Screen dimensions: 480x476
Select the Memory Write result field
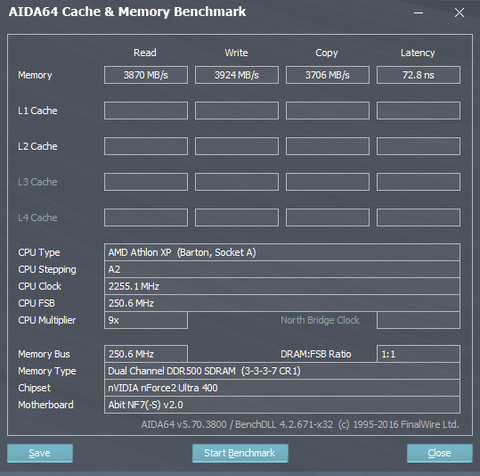(237, 75)
